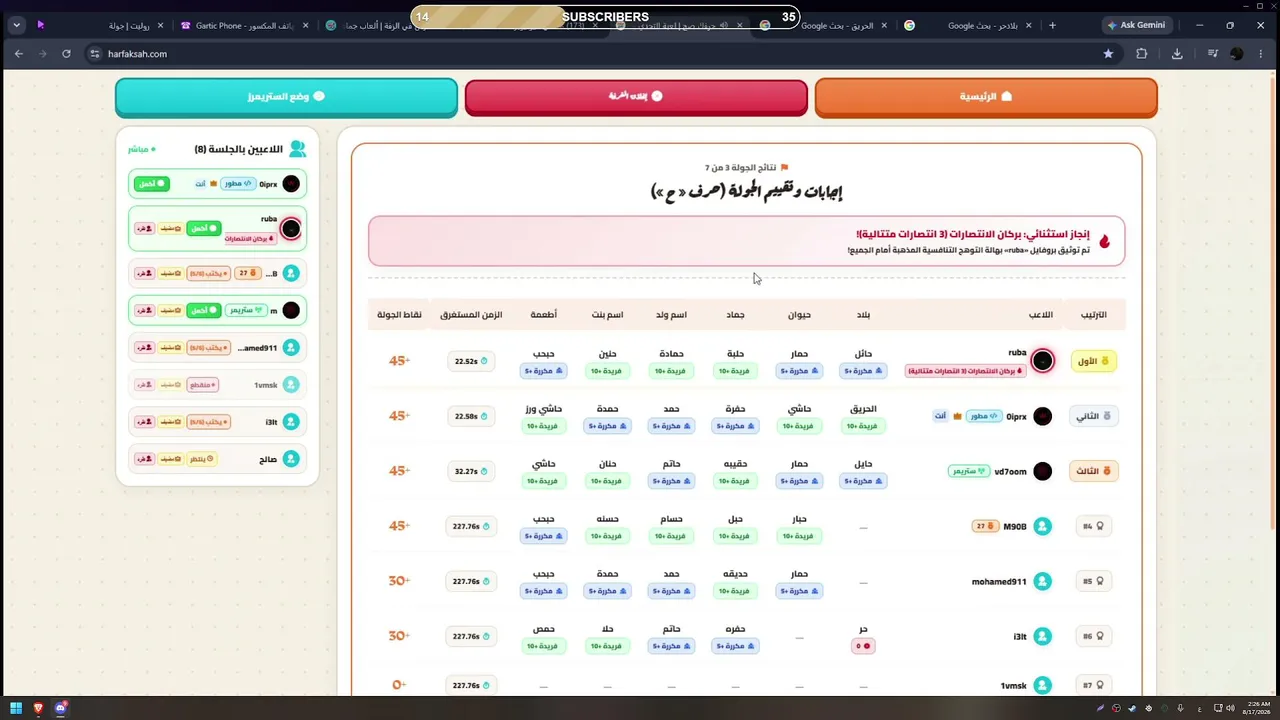
Task: Click the الثالث third-place rank badge
Action: (1094, 471)
